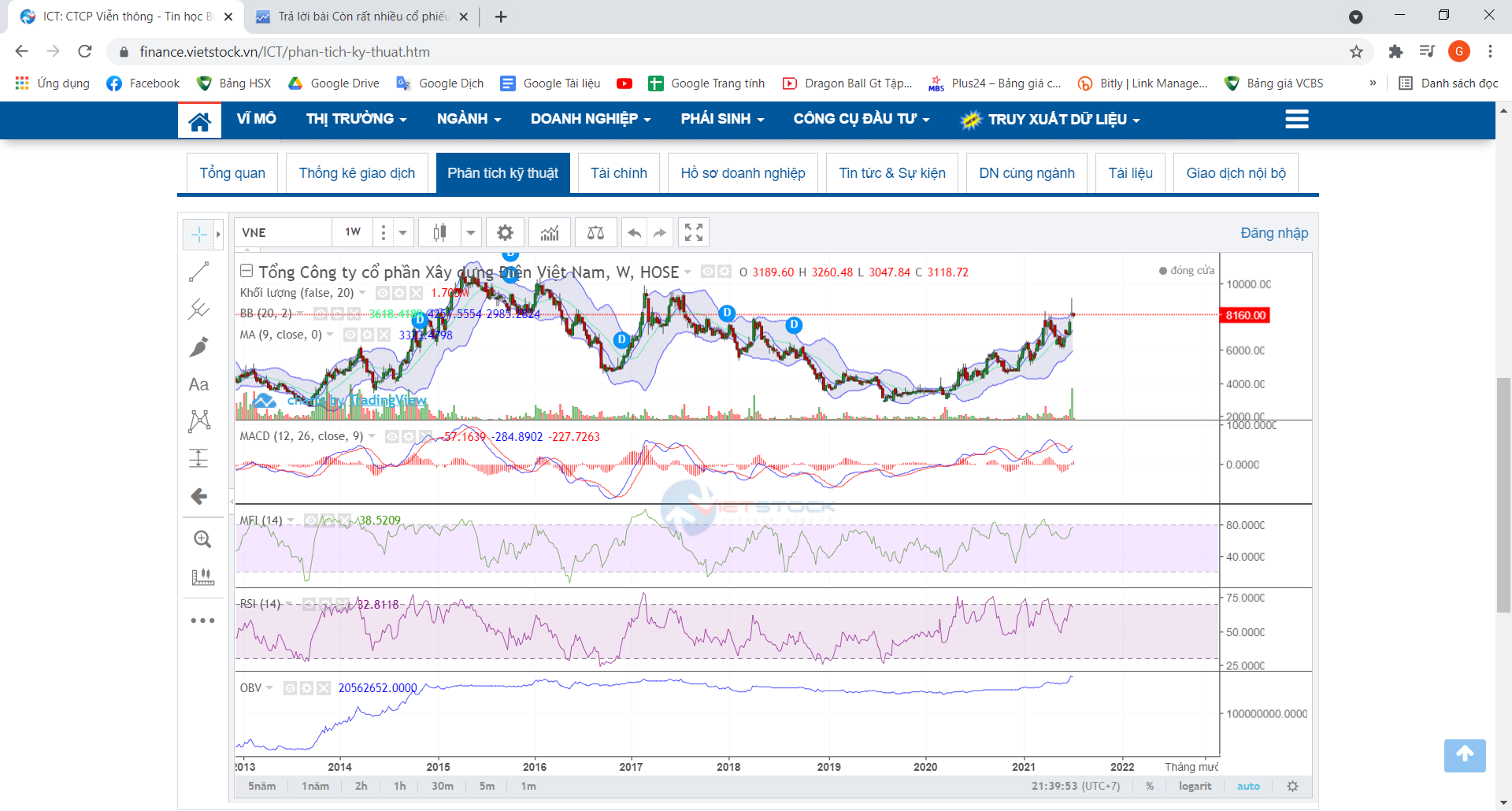
Task: Set chart range to 5năm
Action: (262, 786)
